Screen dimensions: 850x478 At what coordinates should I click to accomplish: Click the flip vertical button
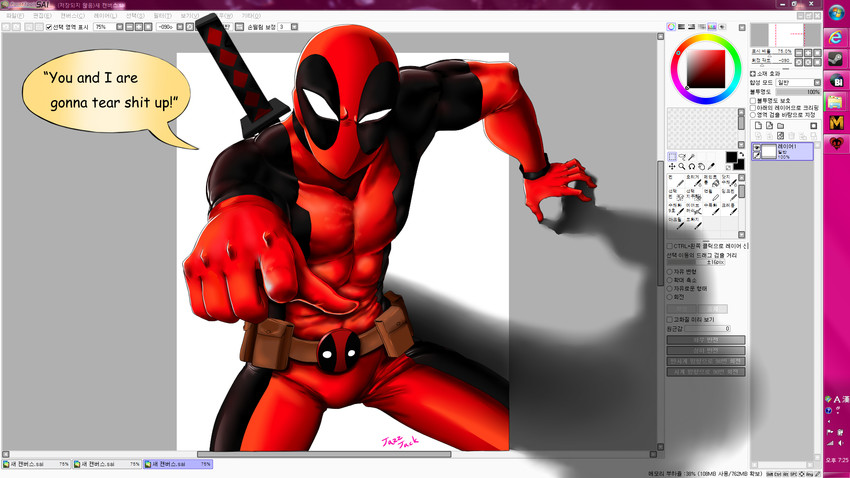(x=706, y=351)
